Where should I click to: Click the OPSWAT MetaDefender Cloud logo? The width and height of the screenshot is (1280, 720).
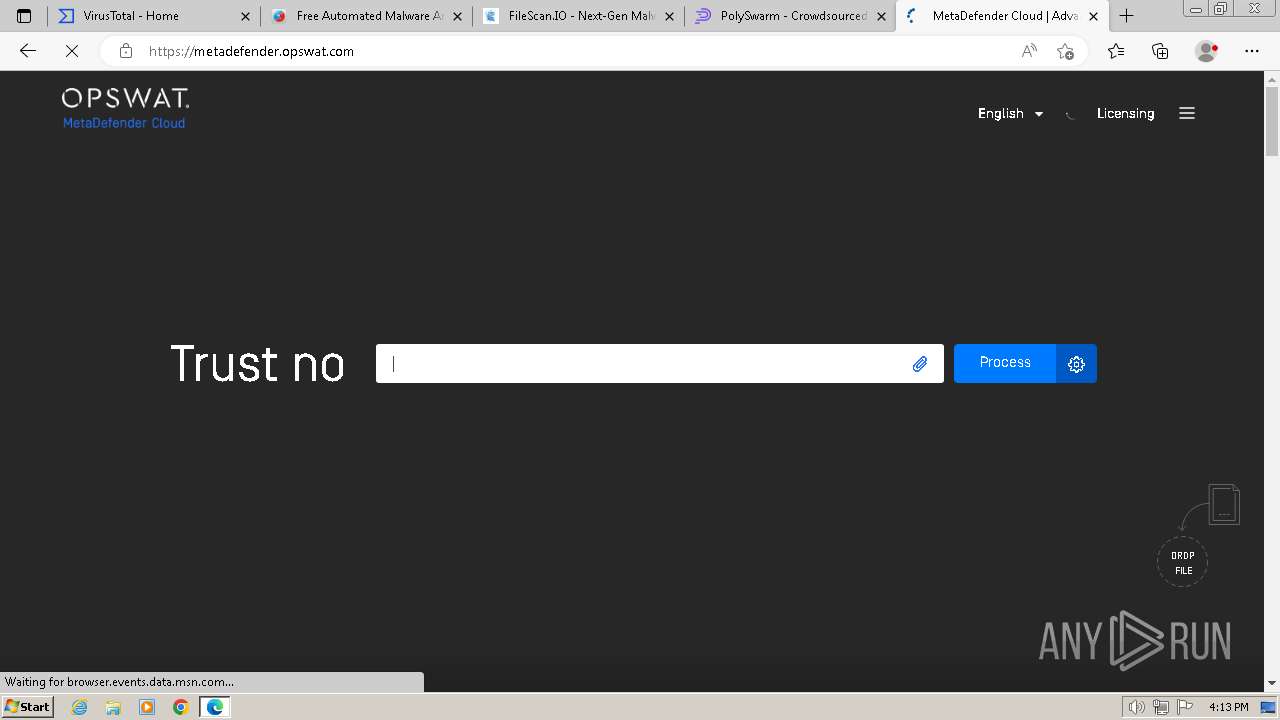125,109
